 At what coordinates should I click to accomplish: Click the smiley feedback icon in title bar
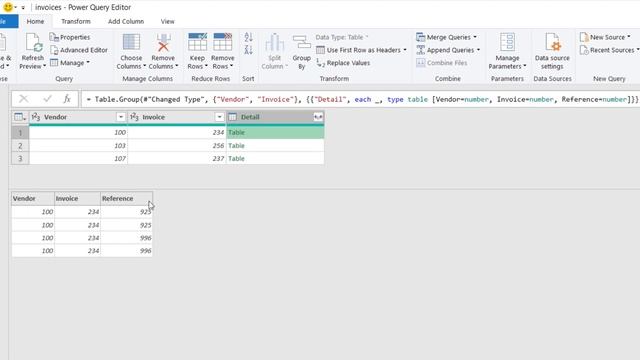pos(8,7)
